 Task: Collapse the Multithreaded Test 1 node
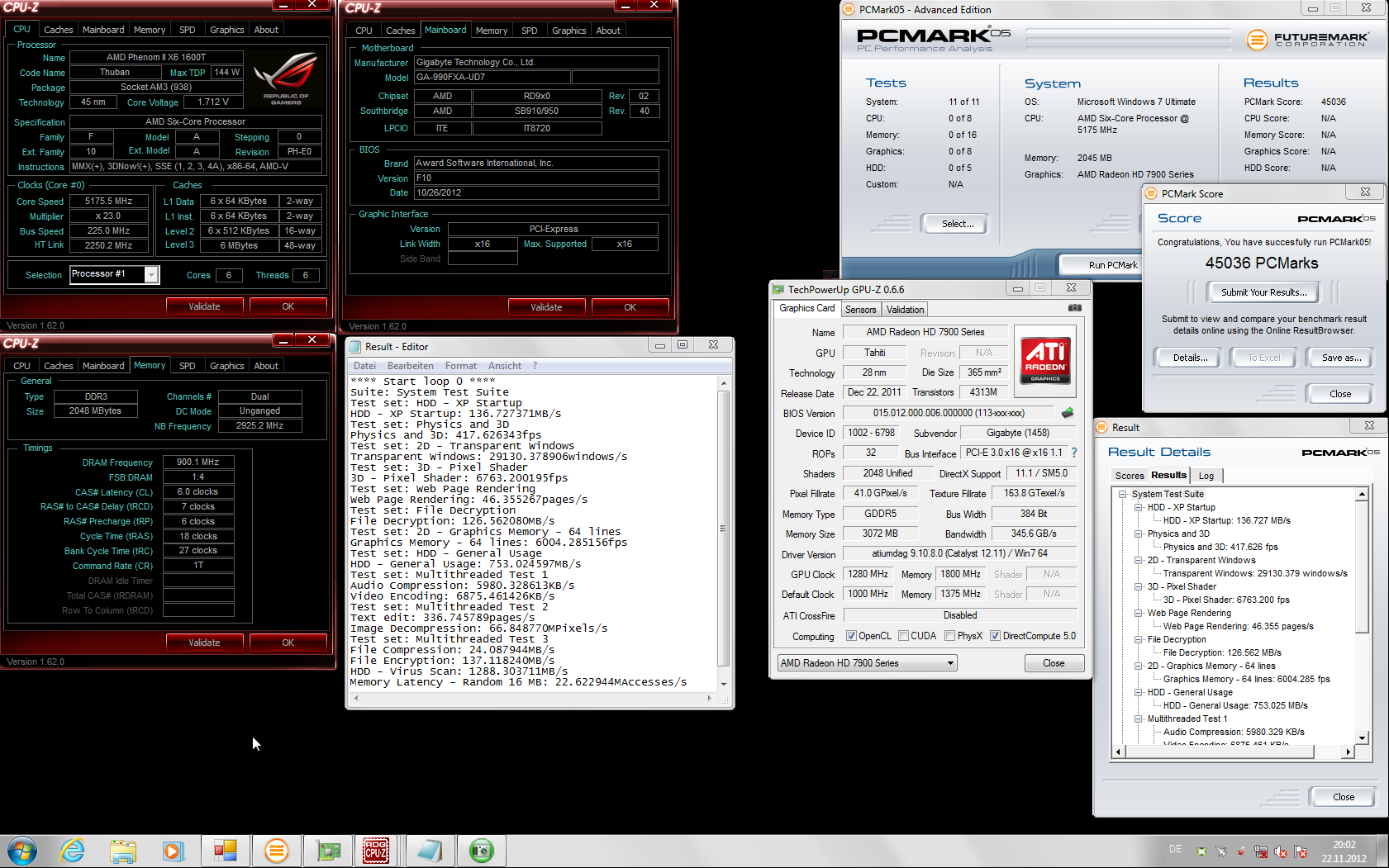1139,719
